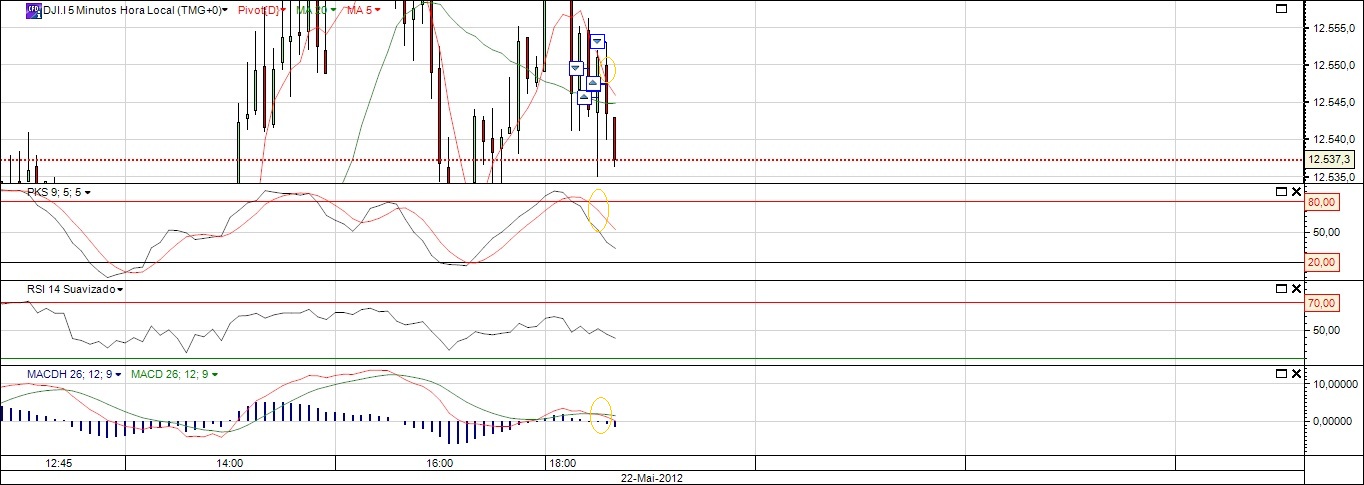Maximize the RSI indicator panel
1364x485 pixels.
(1281, 288)
